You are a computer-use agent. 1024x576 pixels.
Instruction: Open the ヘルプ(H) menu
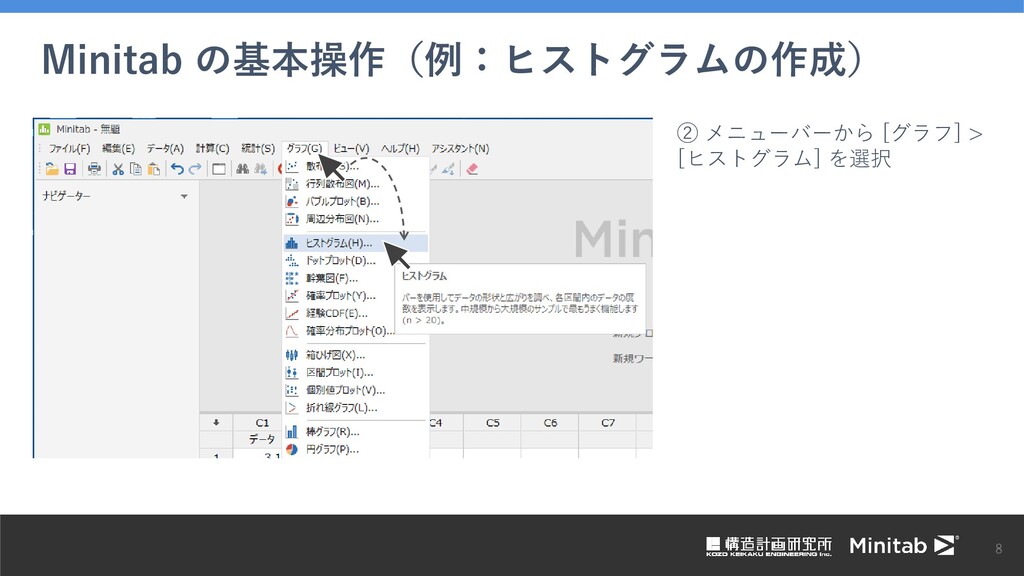pyautogui.click(x=400, y=149)
